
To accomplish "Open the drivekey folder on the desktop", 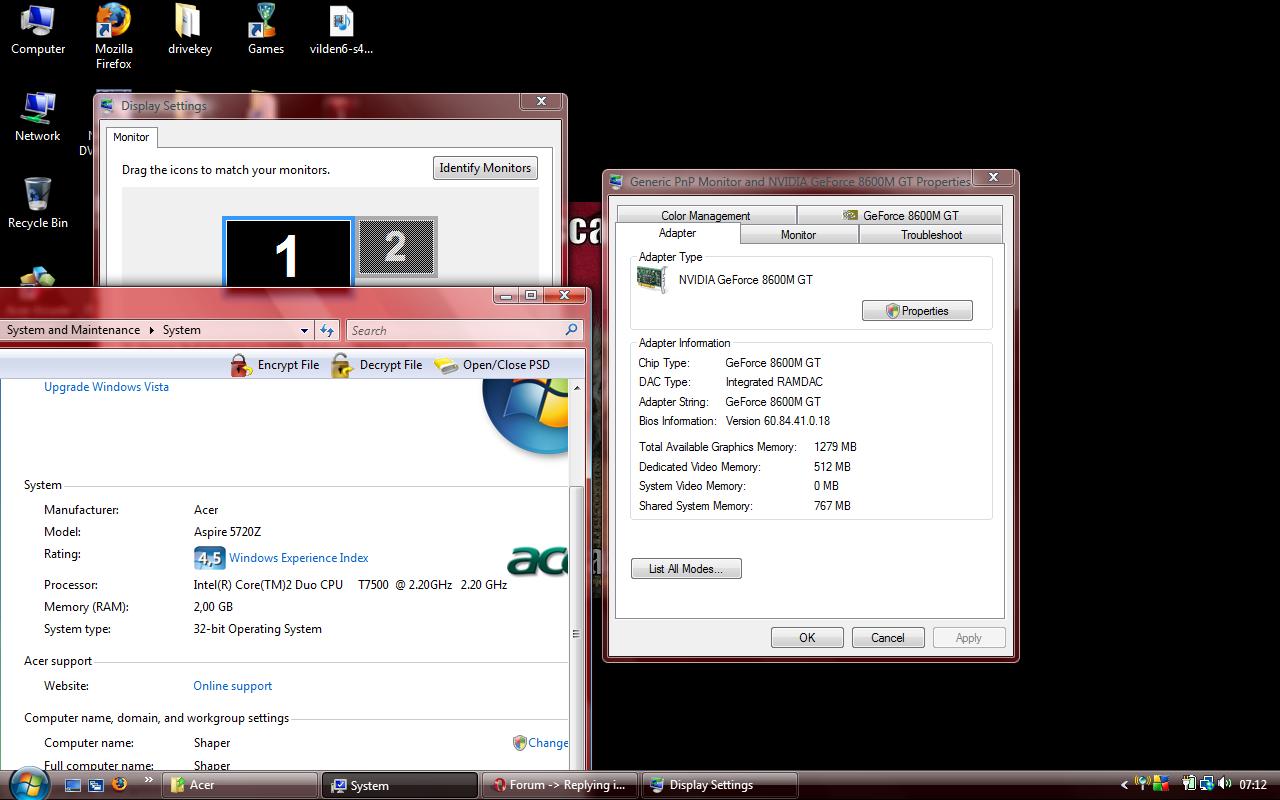I will [189, 29].
